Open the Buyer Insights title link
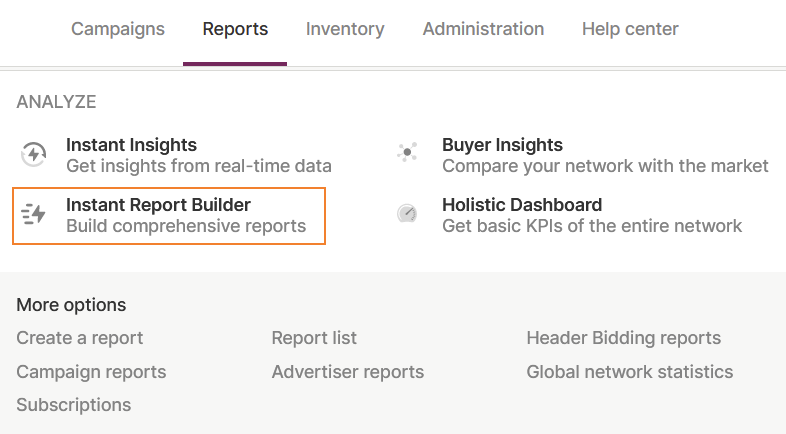The height and width of the screenshot is (434, 786). tap(502, 145)
